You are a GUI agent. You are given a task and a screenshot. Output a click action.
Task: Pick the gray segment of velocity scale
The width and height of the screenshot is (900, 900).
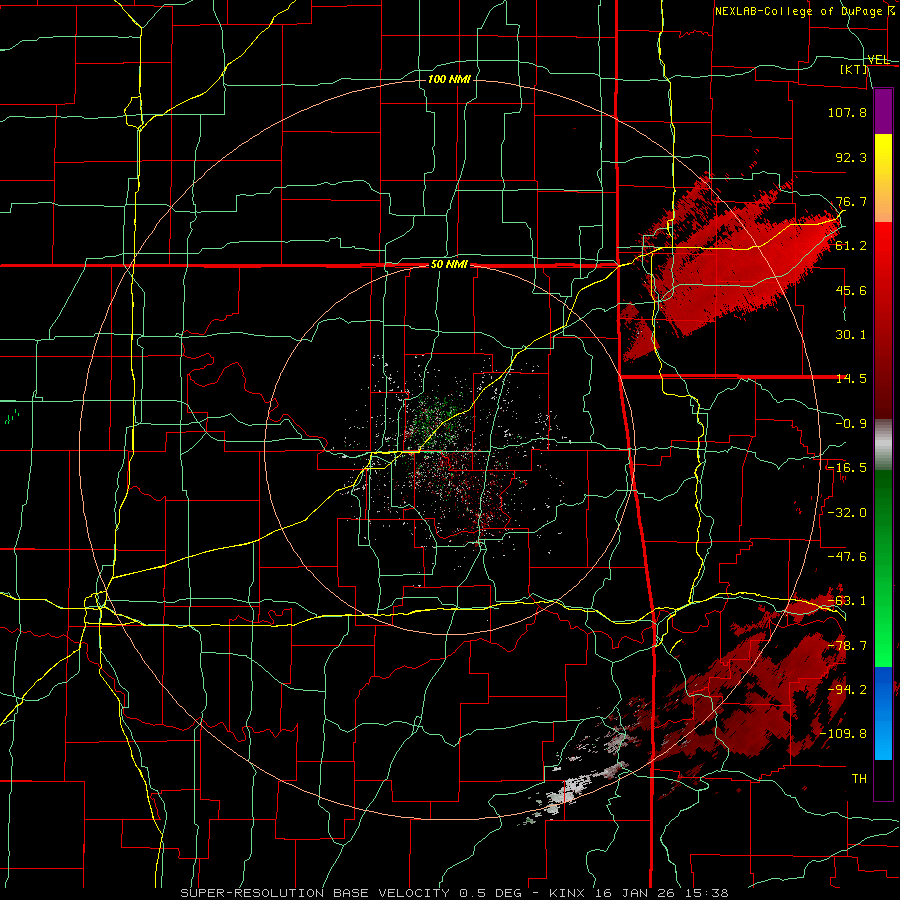pyautogui.click(x=883, y=445)
